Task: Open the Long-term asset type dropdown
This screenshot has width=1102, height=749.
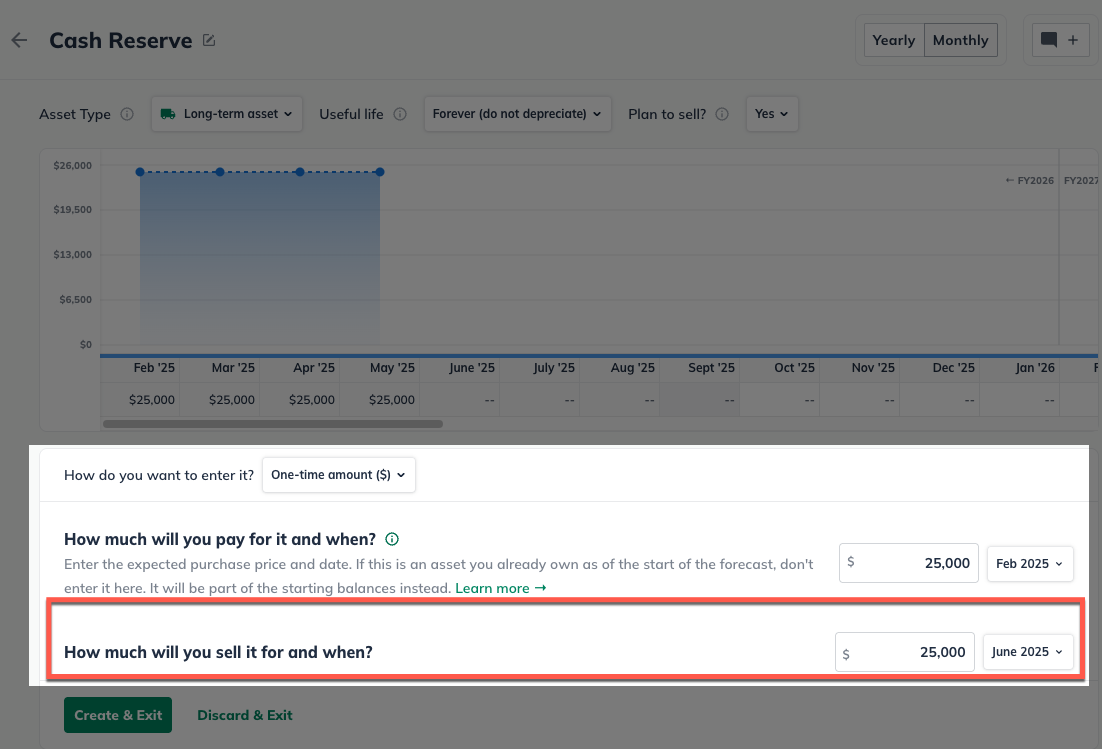Action: click(x=227, y=114)
